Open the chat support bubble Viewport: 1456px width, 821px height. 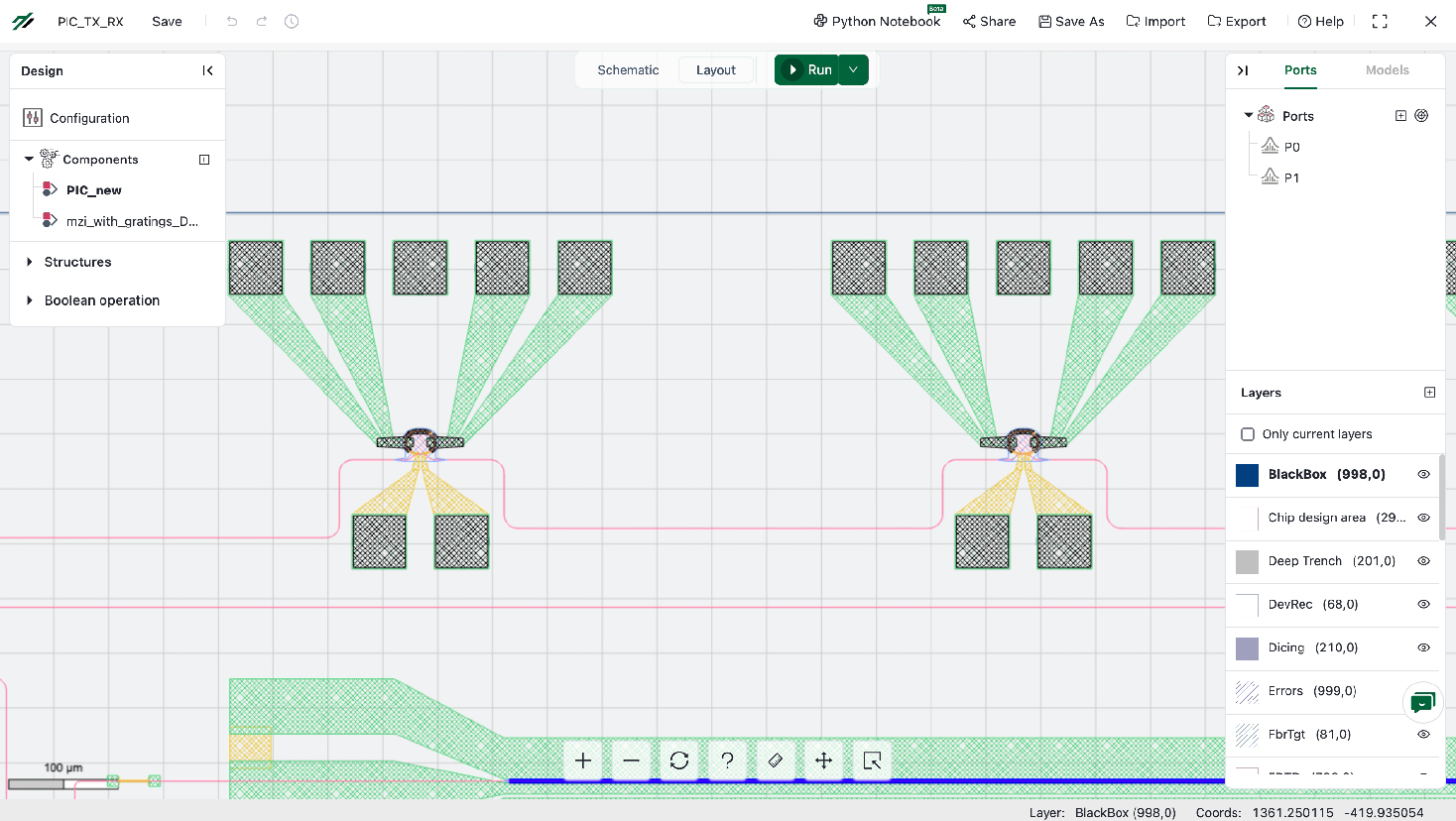pyautogui.click(x=1422, y=703)
